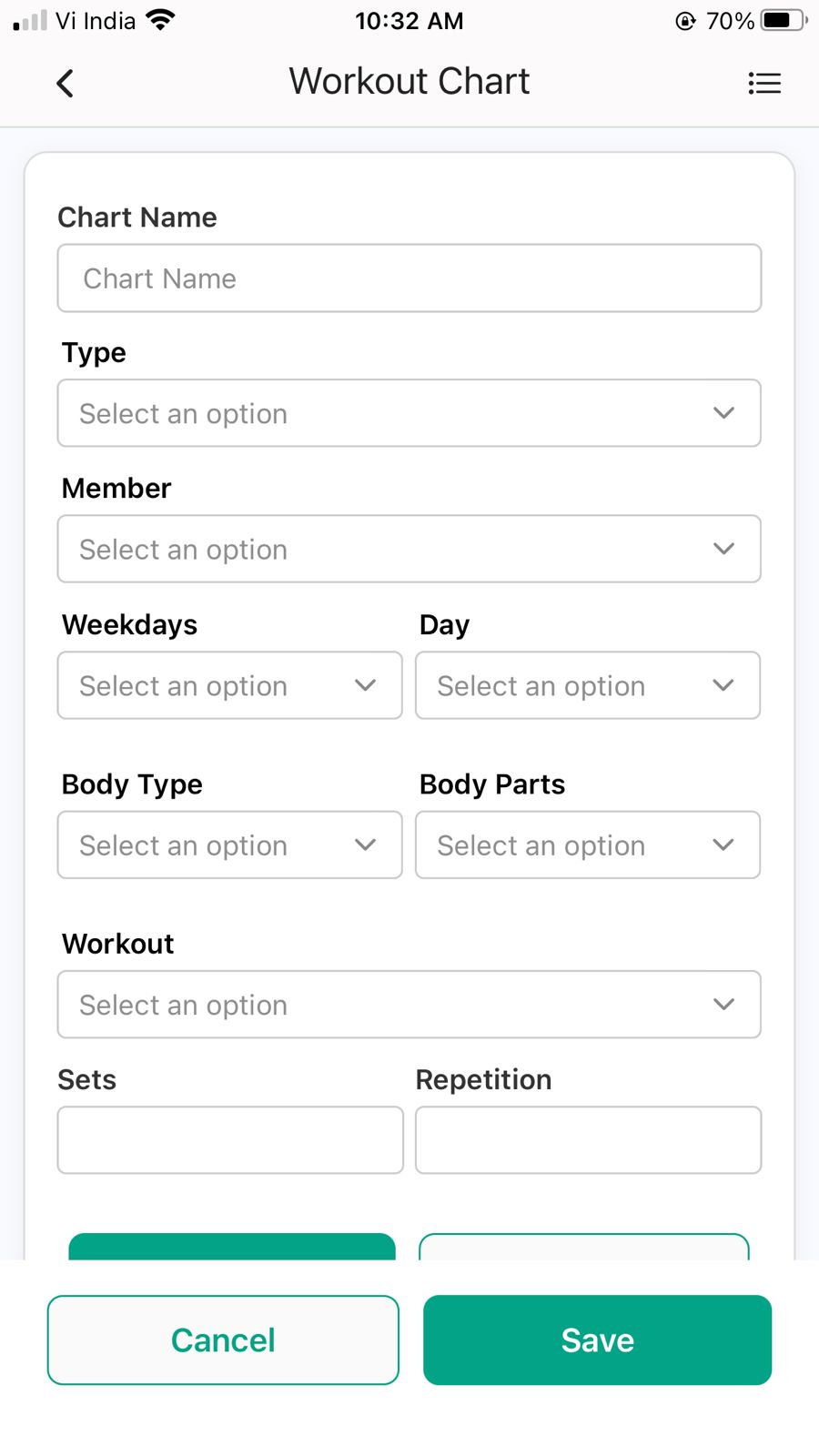
Task: Open the Weekdays dropdown
Action: tap(229, 686)
